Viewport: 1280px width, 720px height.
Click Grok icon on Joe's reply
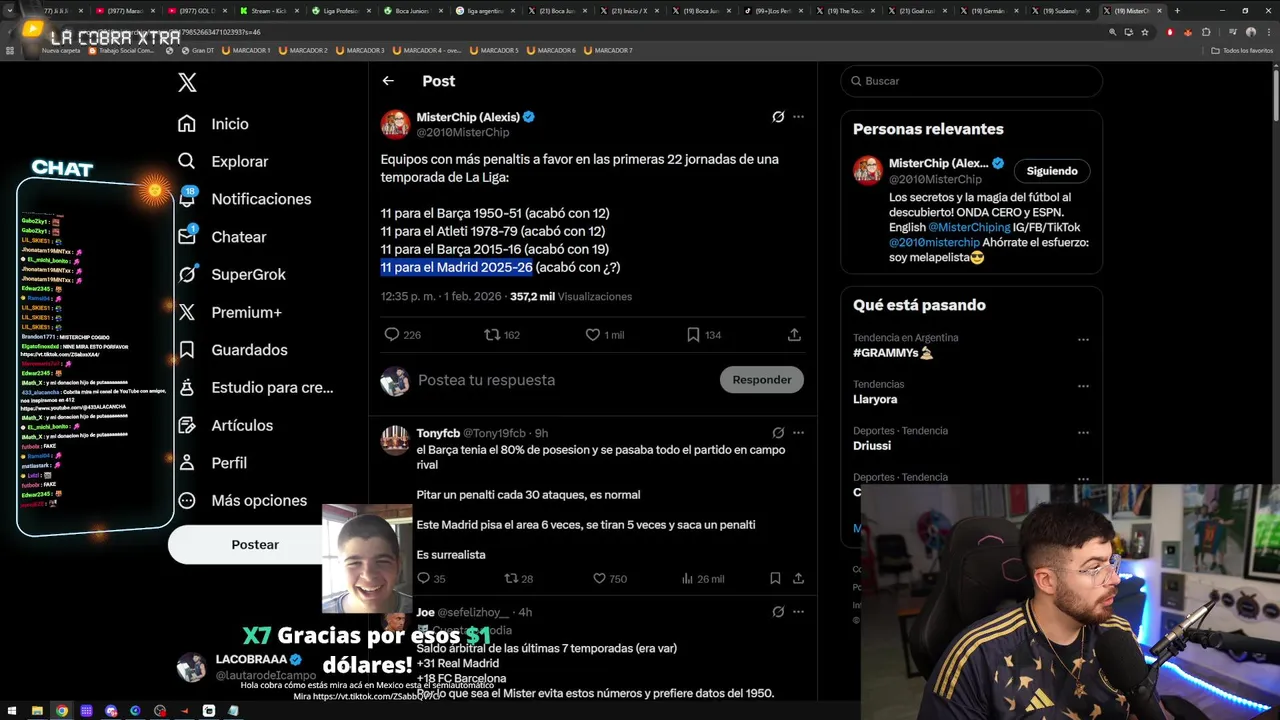pyautogui.click(x=778, y=612)
